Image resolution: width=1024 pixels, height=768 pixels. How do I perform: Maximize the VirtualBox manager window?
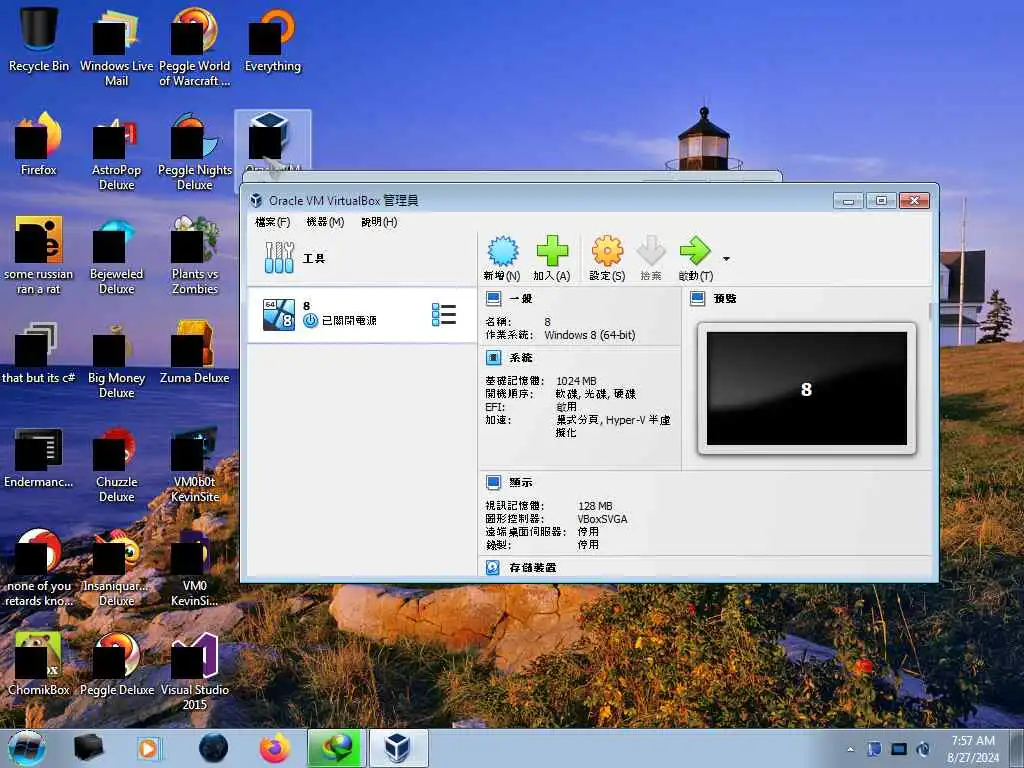click(x=881, y=200)
